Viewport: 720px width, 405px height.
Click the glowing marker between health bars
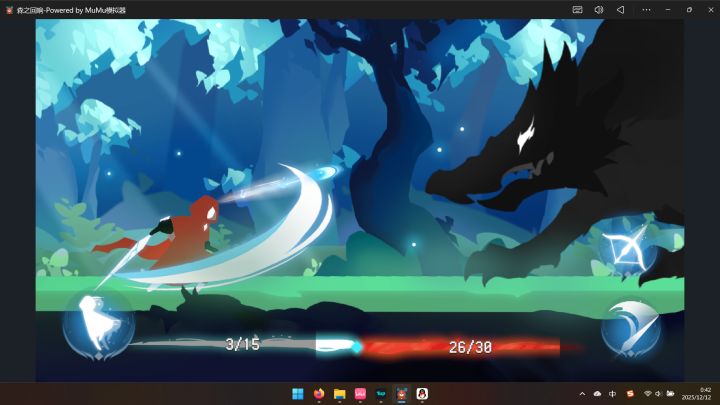click(356, 348)
